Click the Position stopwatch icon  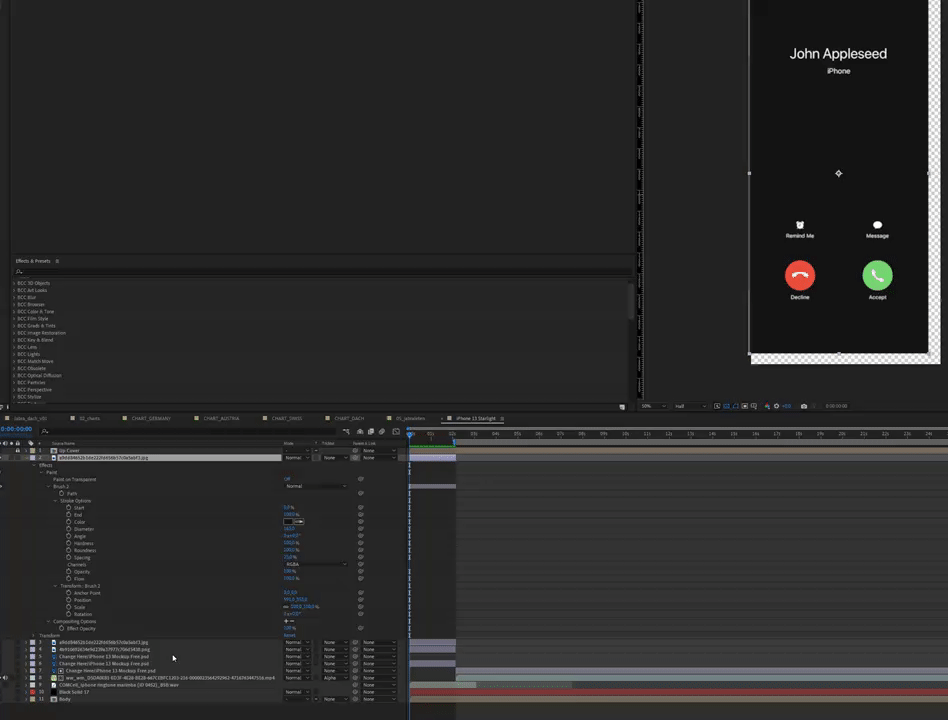click(69, 600)
